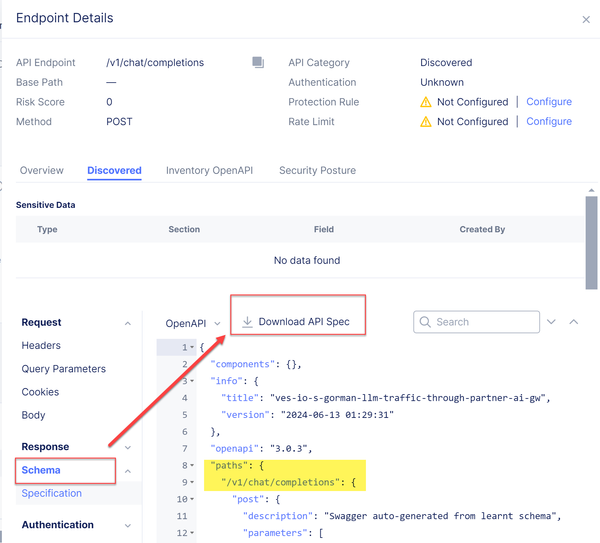Fold the paths block at line 8
The image size is (600, 543).
(x=191, y=465)
